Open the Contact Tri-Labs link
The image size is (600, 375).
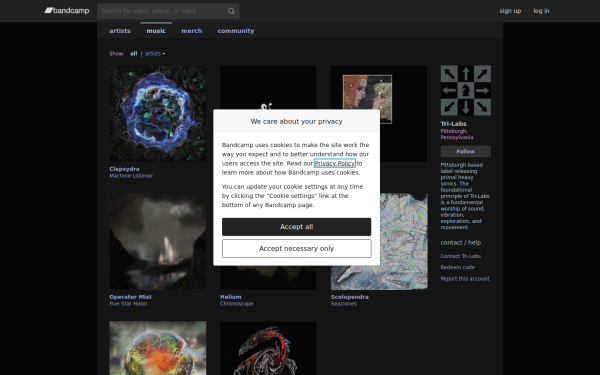pyautogui.click(x=460, y=256)
